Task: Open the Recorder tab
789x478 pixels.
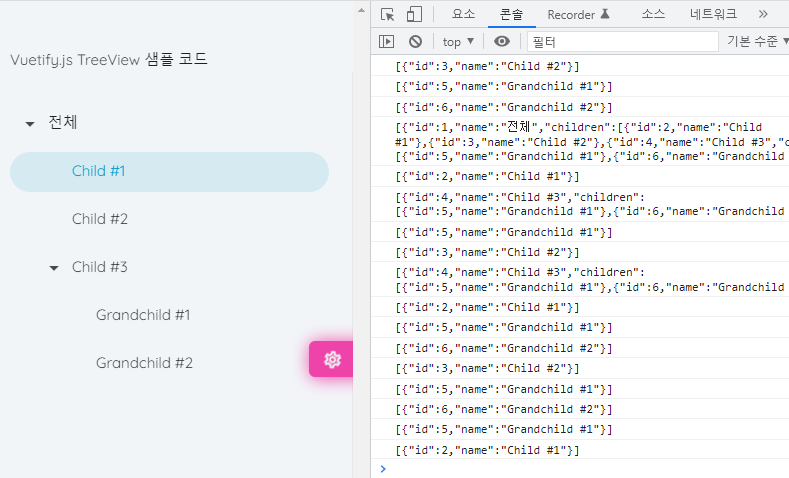Action: (x=578, y=14)
